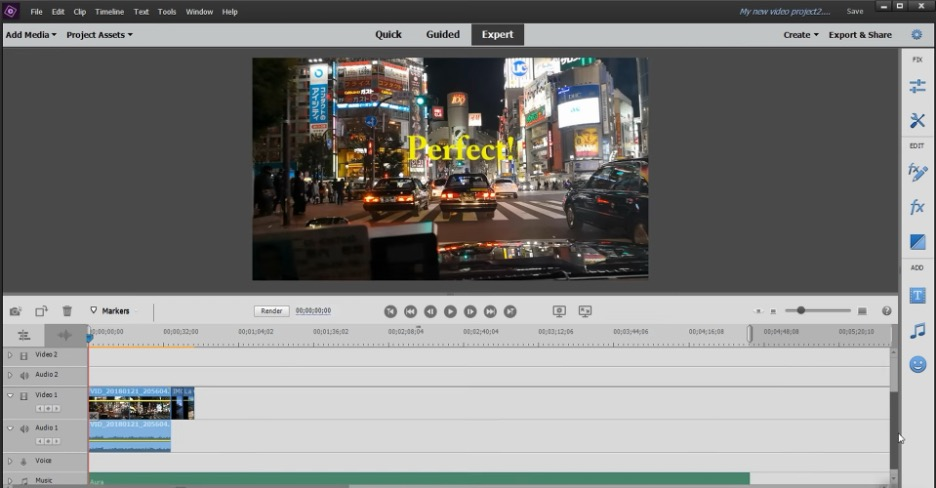Go to next edit point button
This screenshot has width=936, height=488.
point(510,311)
